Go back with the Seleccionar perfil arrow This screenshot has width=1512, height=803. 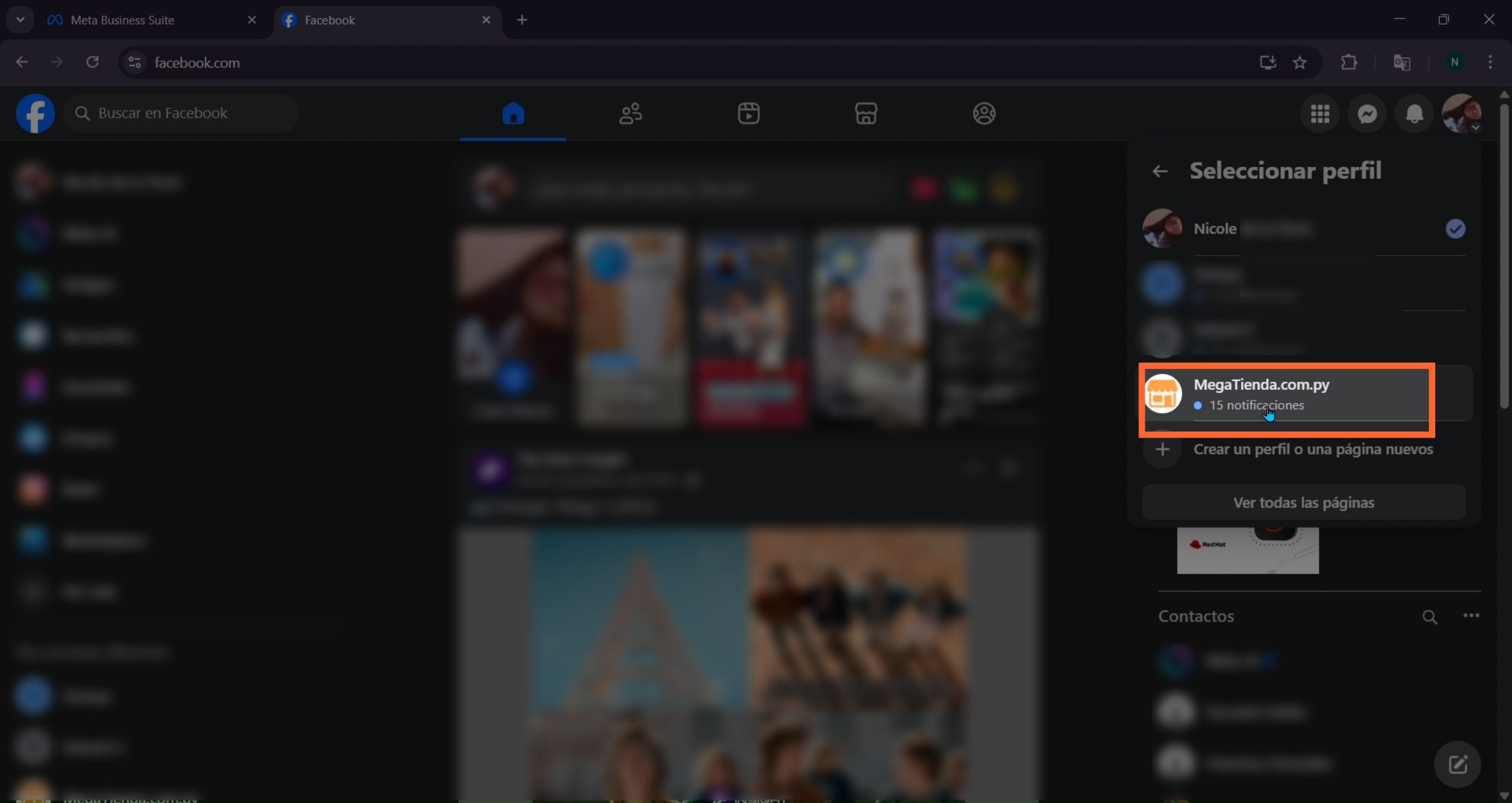point(1160,171)
